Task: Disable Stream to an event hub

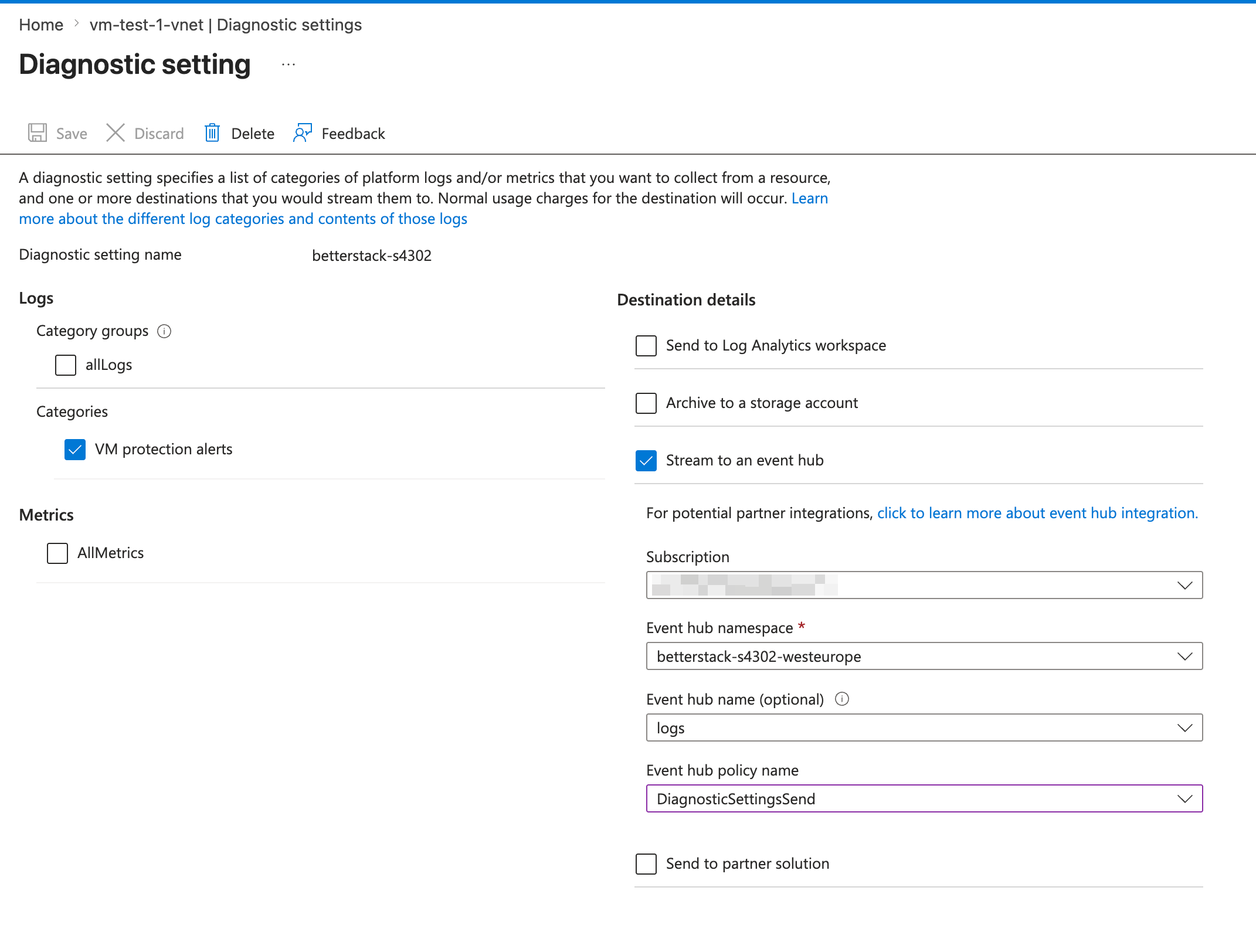Action: coord(646,461)
